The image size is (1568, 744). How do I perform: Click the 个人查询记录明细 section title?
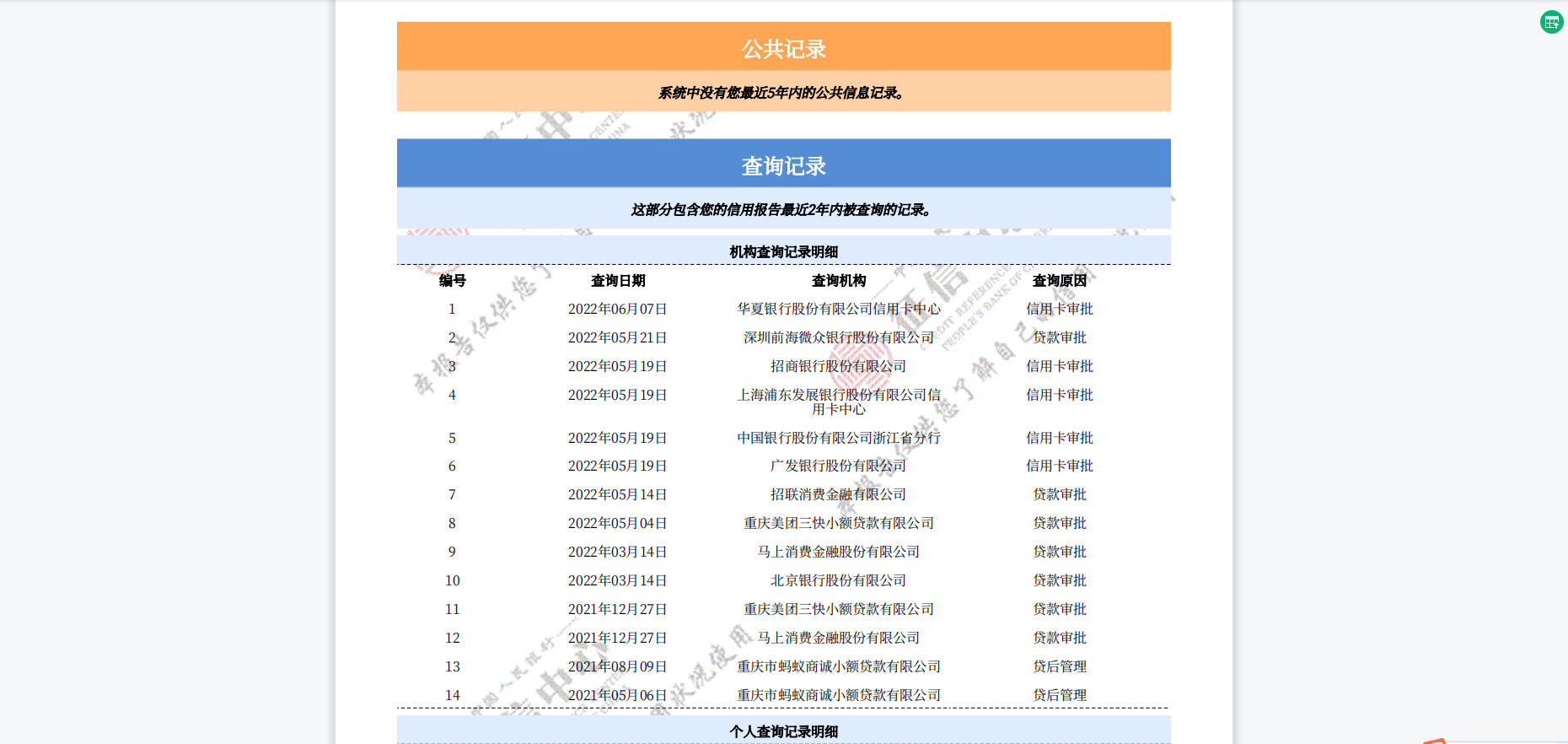tap(783, 731)
